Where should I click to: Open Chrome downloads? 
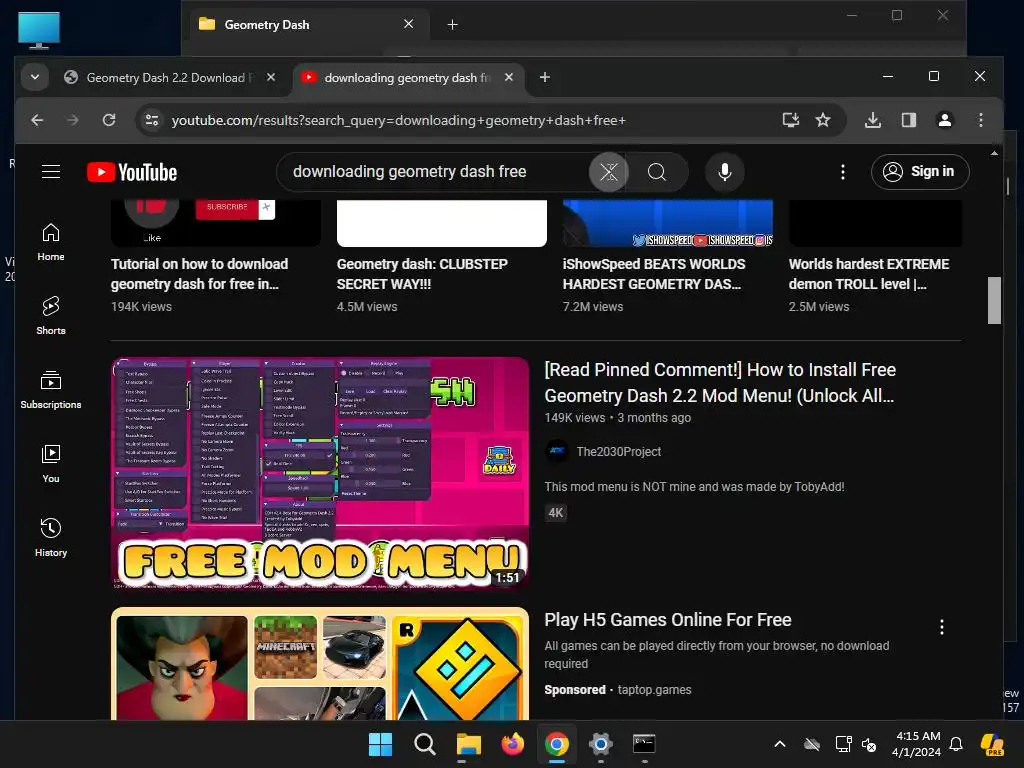click(873, 120)
